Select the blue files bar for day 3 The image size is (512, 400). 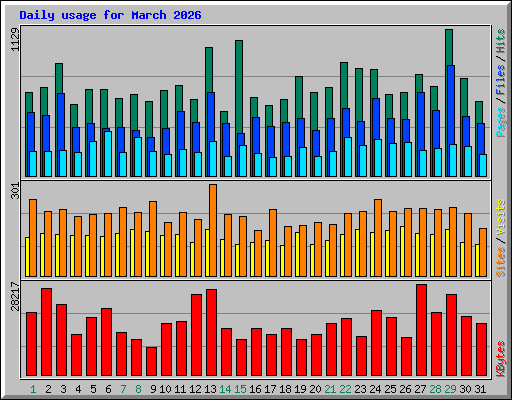coord(61,122)
